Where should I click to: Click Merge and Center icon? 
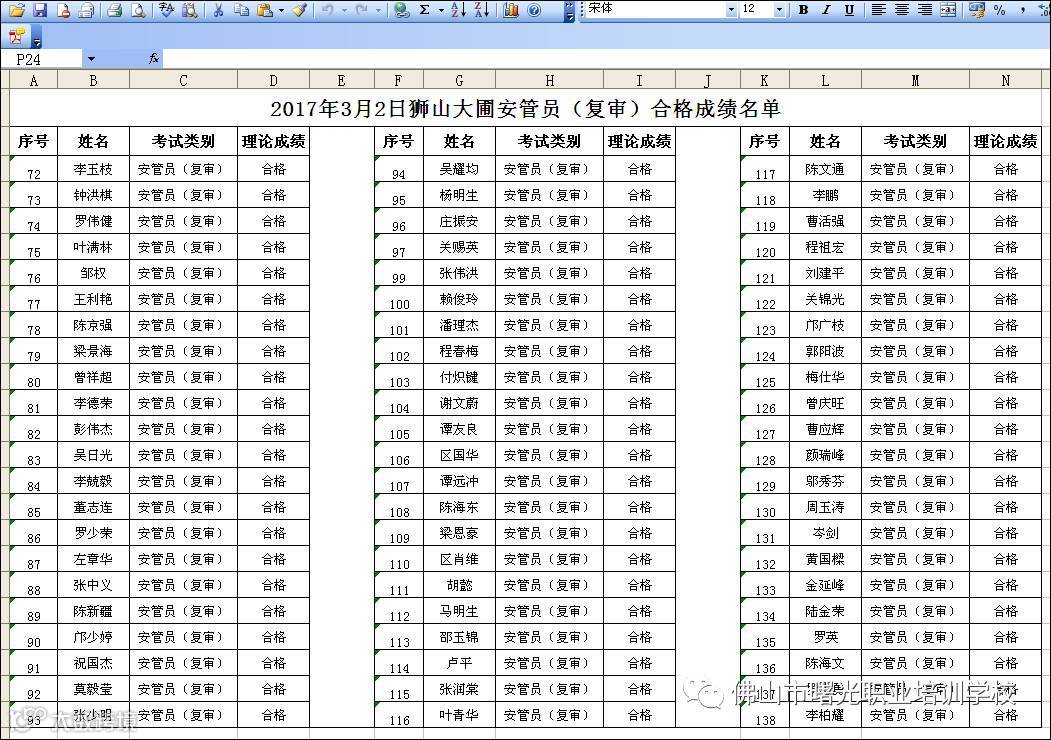click(948, 10)
